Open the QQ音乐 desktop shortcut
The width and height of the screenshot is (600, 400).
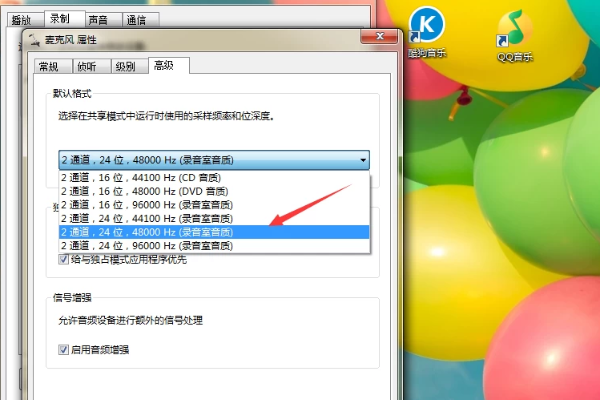click(515, 36)
